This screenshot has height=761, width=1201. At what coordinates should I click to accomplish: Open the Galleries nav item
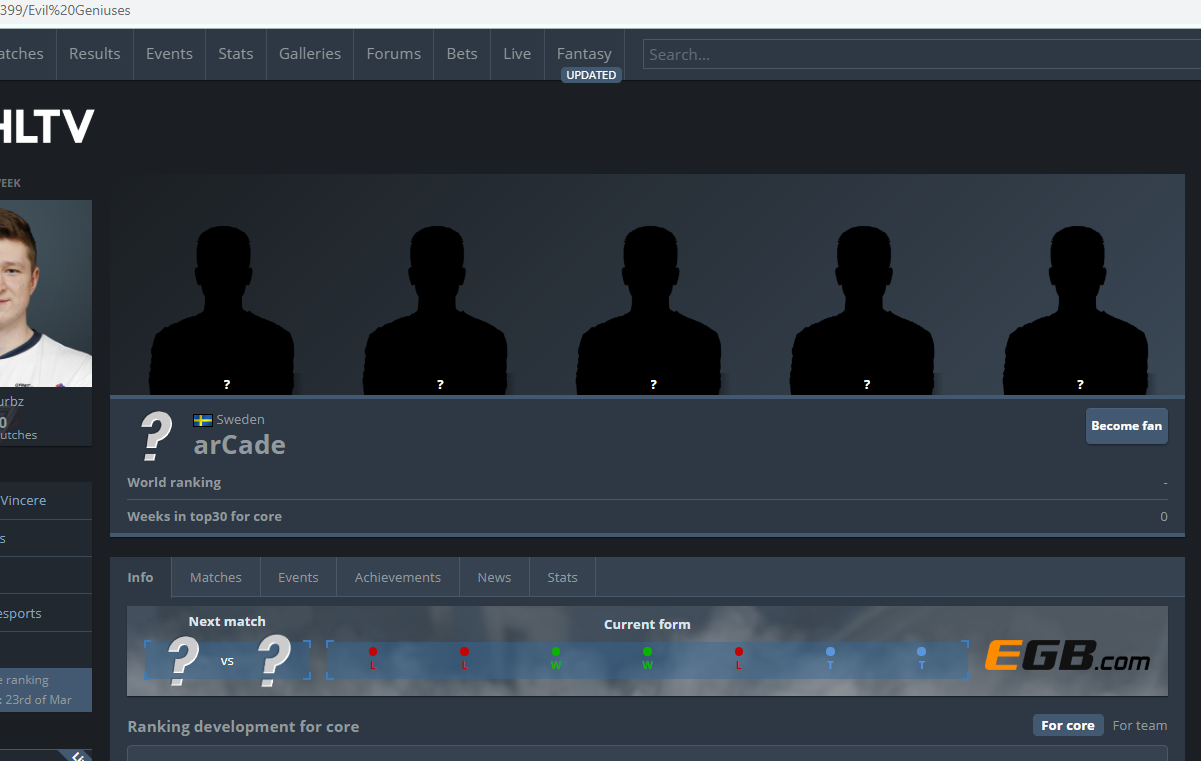pos(310,54)
